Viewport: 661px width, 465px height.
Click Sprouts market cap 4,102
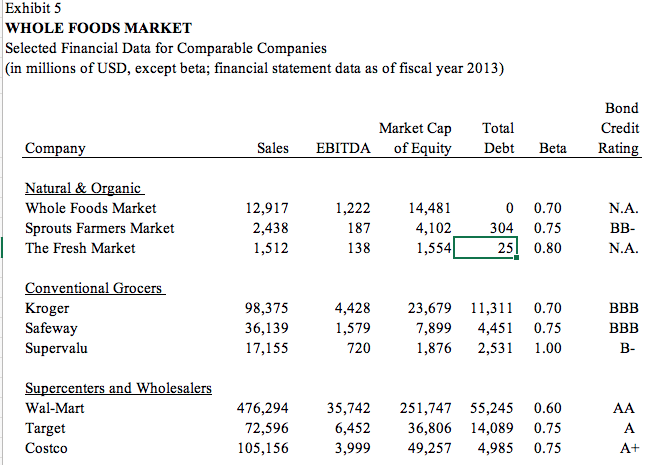(433, 228)
